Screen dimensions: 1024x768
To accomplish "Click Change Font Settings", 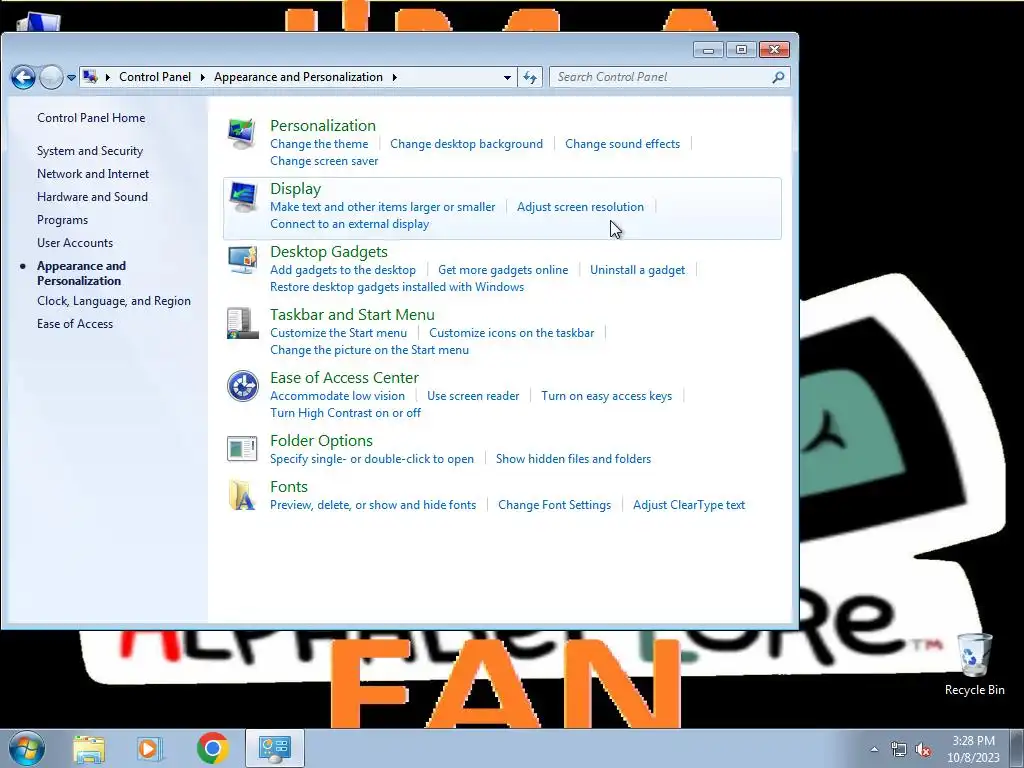I will tap(554, 505).
